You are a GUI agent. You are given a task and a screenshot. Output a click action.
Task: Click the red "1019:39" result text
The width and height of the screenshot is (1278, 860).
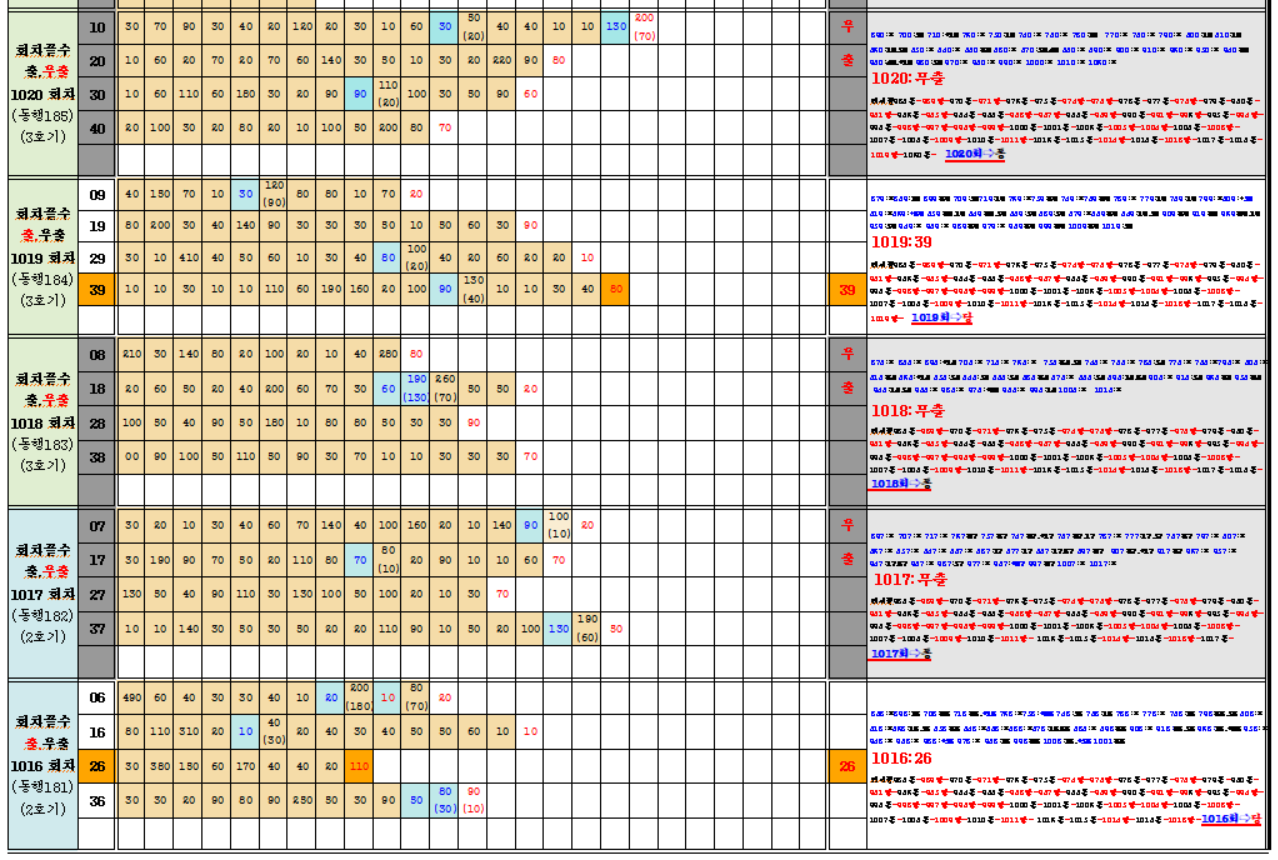tap(903, 243)
